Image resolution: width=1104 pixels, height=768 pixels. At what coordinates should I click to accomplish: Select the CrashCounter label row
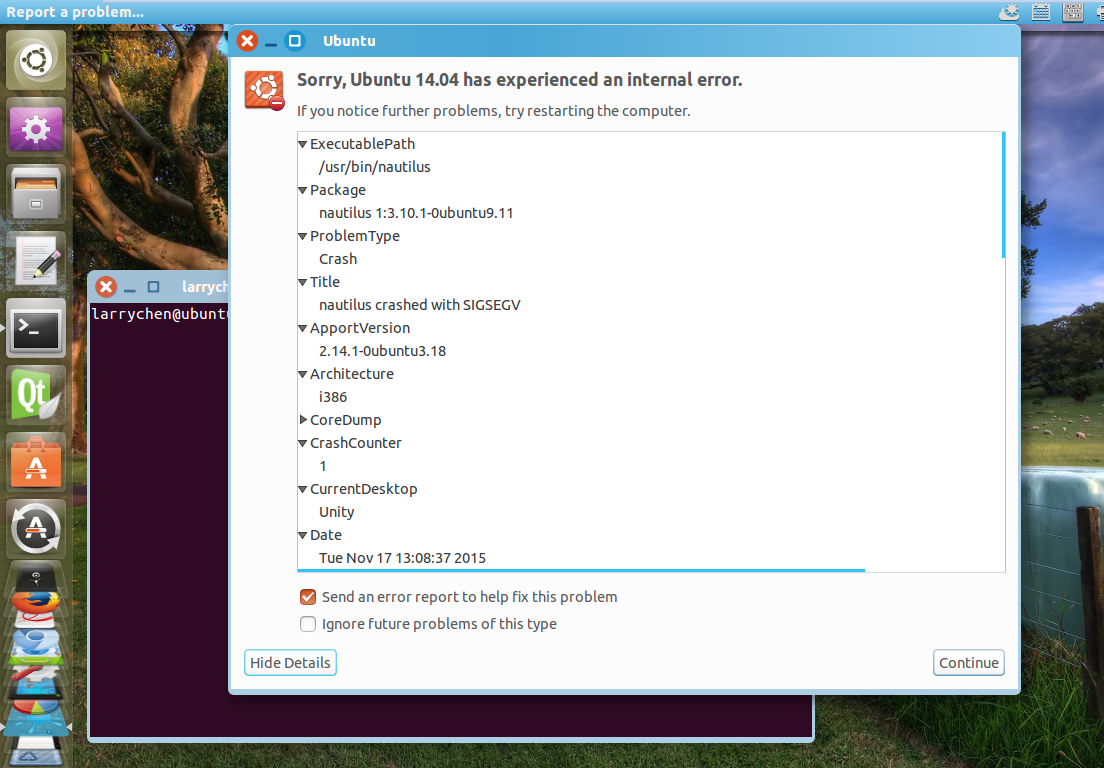coord(651,443)
